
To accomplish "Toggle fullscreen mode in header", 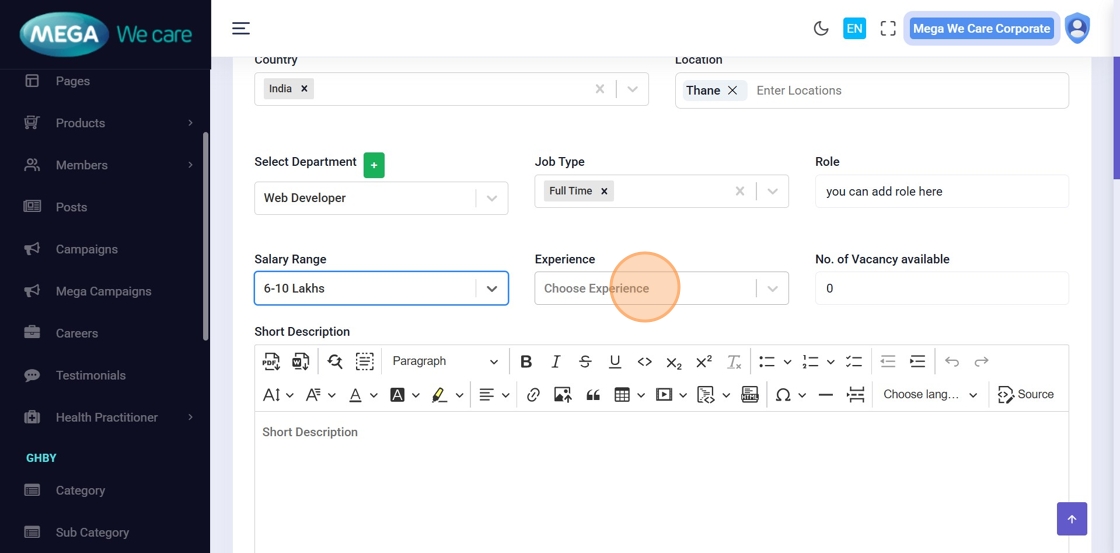I will [888, 28].
